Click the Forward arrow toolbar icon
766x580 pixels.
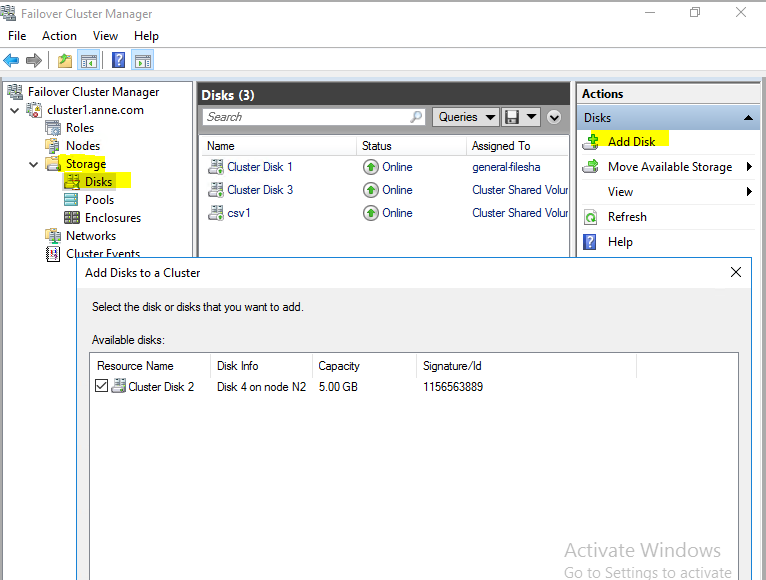tap(34, 61)
